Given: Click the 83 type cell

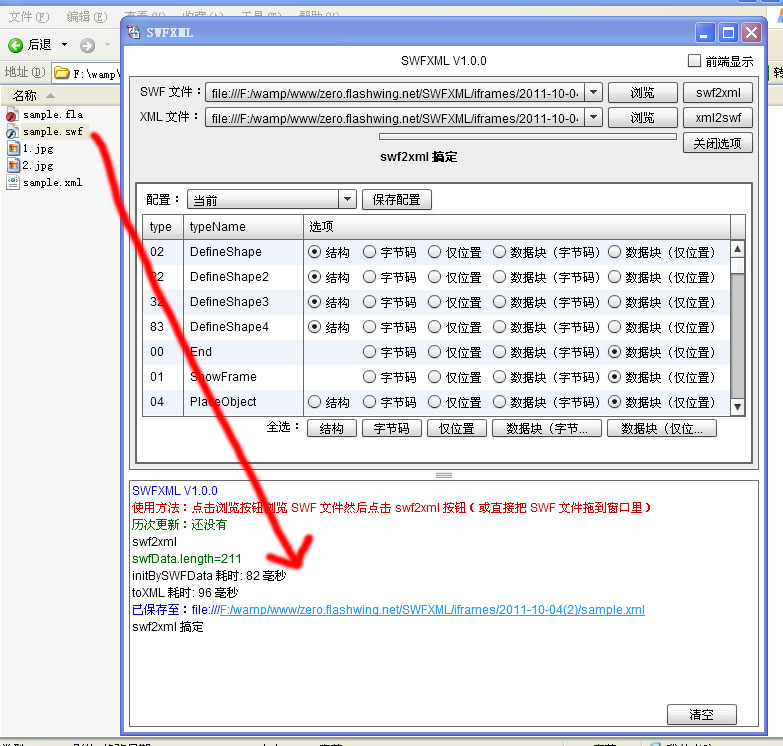Looking at the screenshot, I should pyautogui.click(x=163, y=327).
